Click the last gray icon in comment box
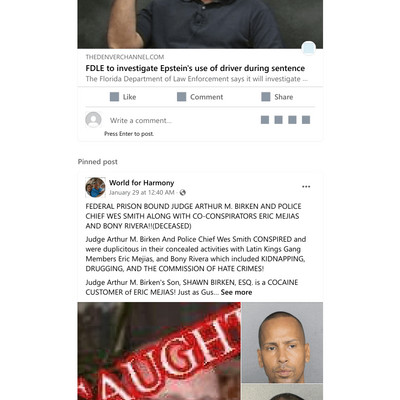Image resolution: width=400 pixels, height=400 pixels. 306,120
